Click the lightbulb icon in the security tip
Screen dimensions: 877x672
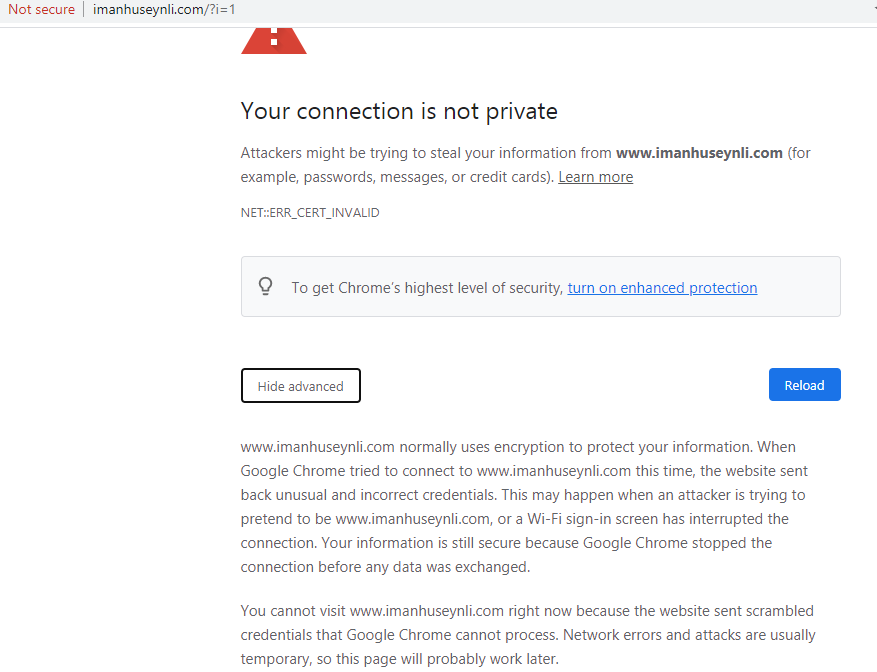pyautogui.click(x=265, y=287)
